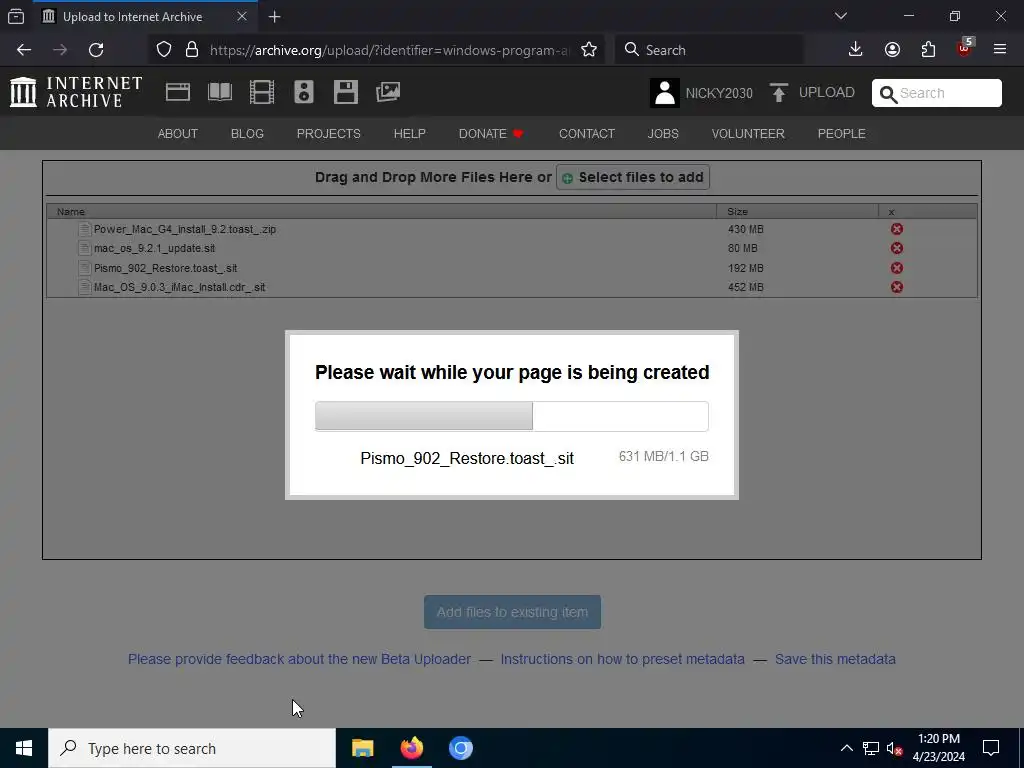1024x768 pixels.
Task: Open the Audio speaker icon
Action: coord(304,92)
